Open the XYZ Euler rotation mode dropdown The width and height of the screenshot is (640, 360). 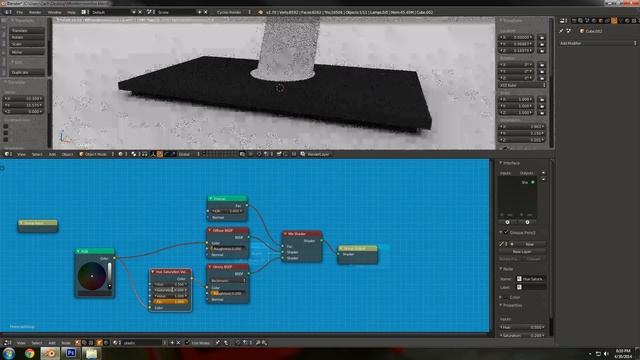[522, 85]
